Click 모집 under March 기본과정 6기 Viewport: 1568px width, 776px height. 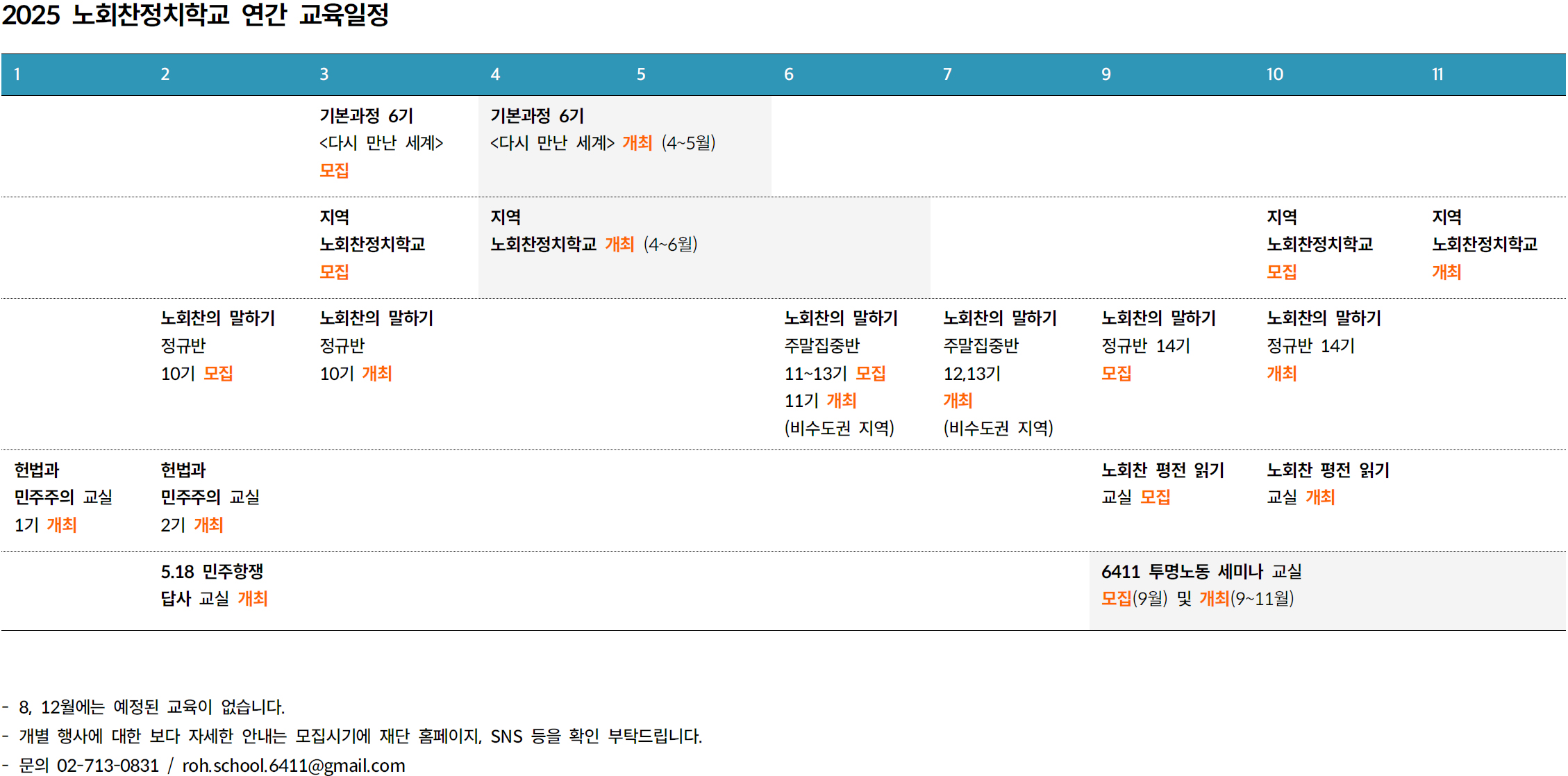334,171
